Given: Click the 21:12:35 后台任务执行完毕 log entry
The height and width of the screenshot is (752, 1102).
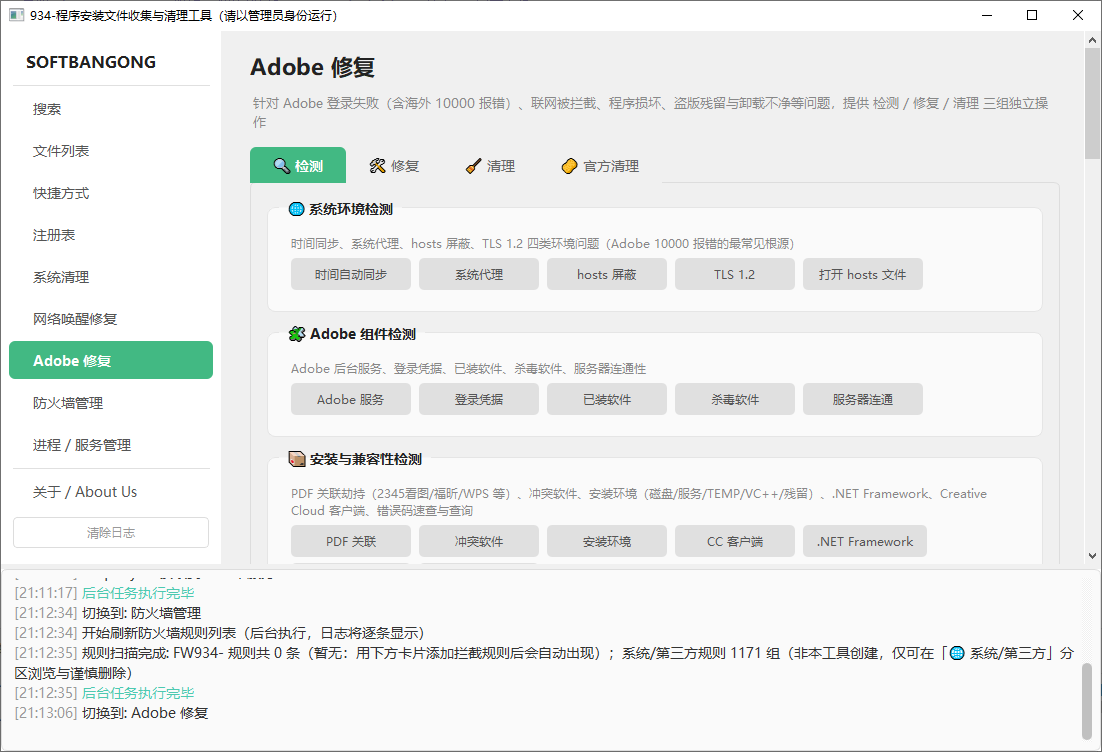Looking at the screenshot, I should pyautogui.click(x=105, y=693).
